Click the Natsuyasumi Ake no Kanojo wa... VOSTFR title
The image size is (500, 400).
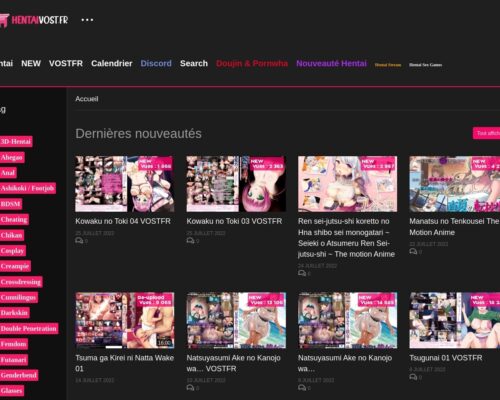(233, 363)
